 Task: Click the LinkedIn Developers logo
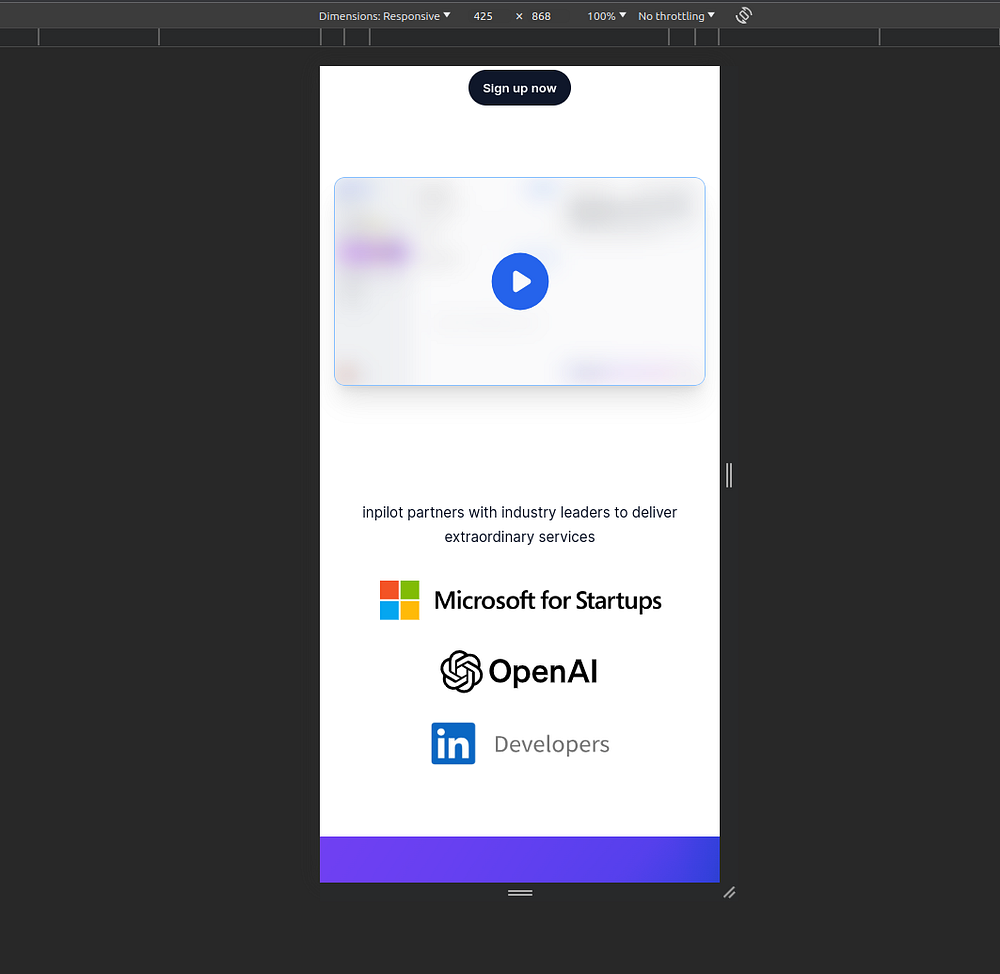coord(520,744)
